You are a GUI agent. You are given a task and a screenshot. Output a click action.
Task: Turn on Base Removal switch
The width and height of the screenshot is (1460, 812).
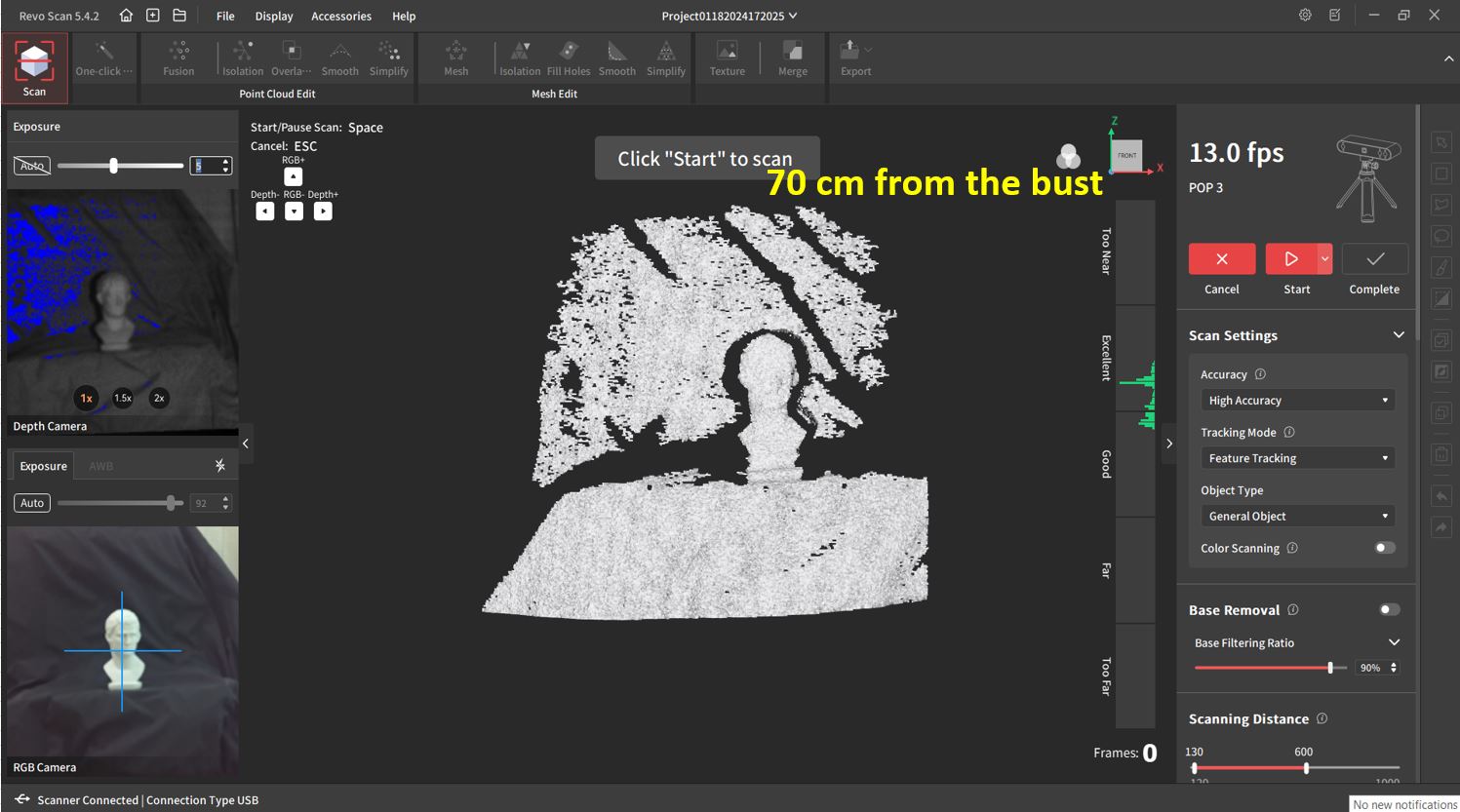click(1390, 610)
